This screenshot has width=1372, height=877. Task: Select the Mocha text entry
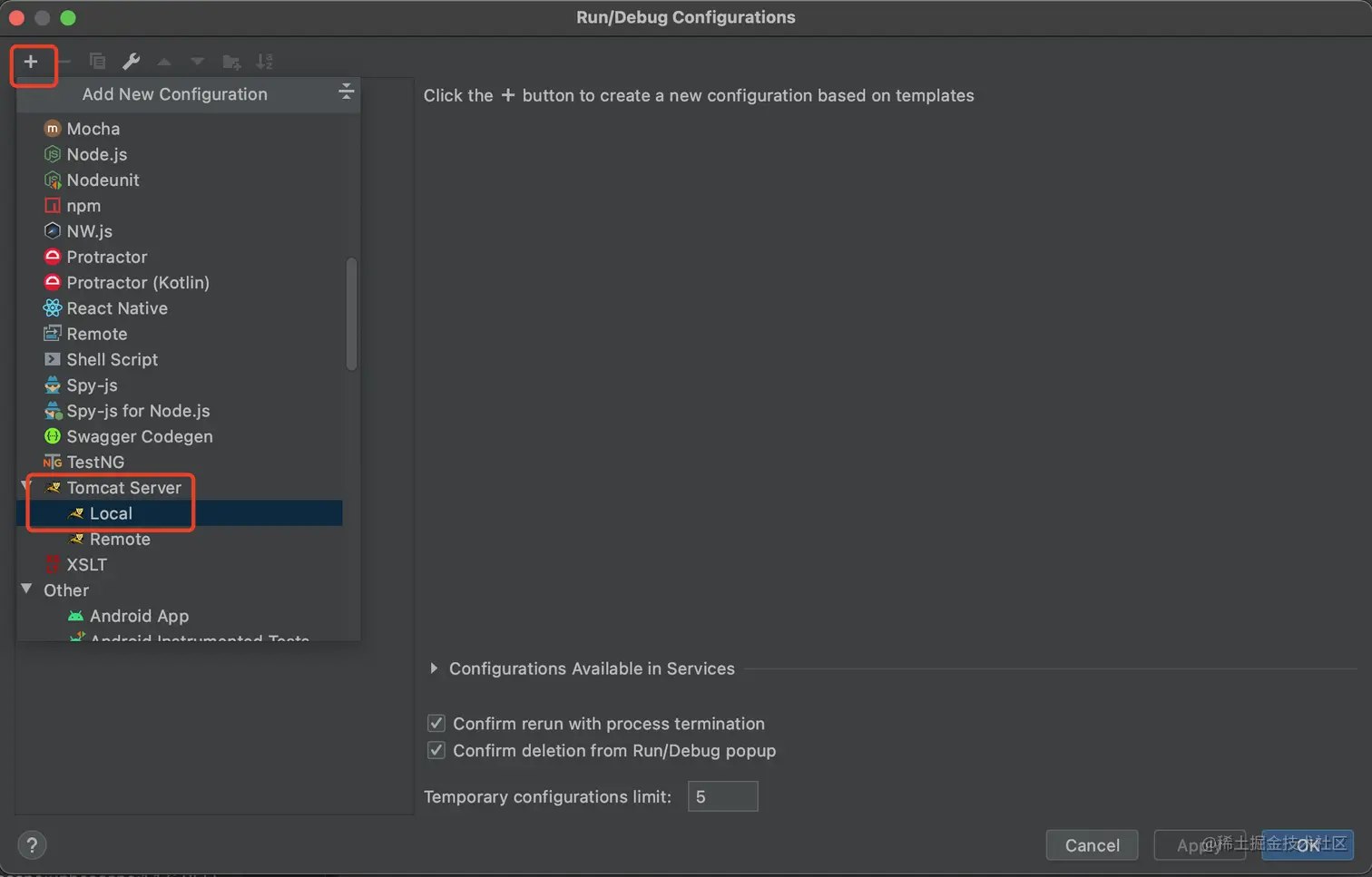(x=93, y=129)
